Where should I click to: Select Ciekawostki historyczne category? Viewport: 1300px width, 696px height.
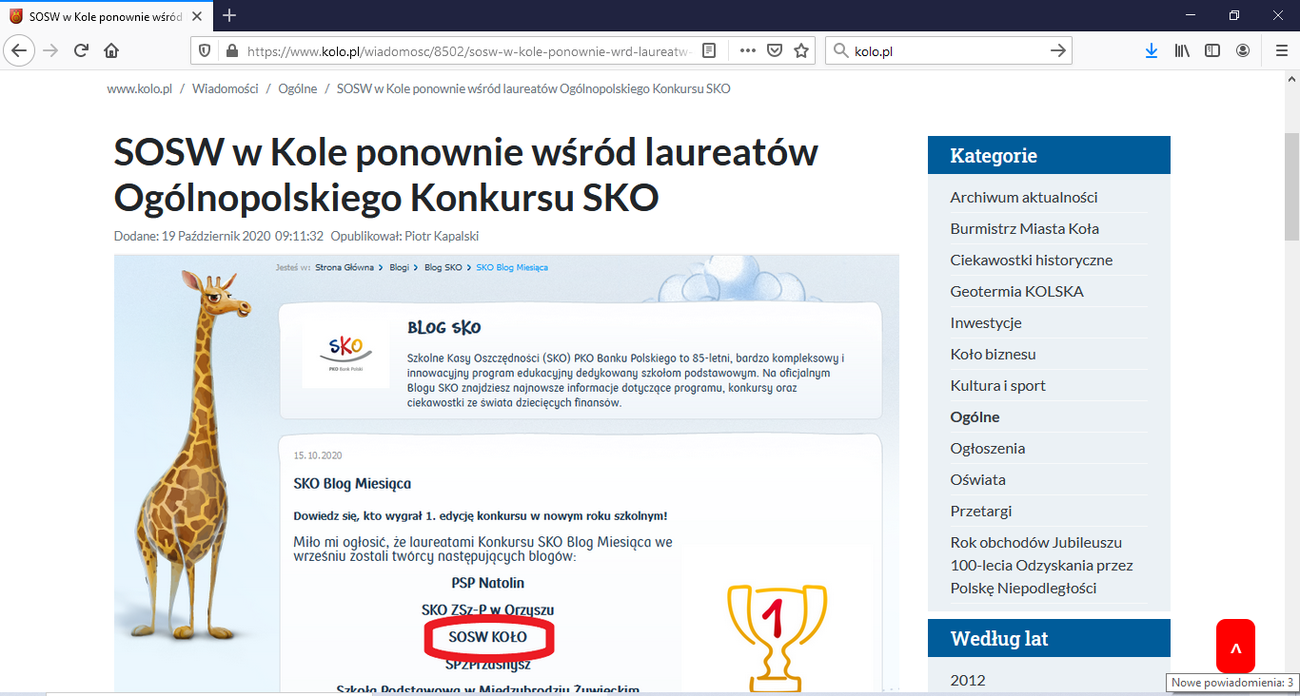pos(1031,260)
